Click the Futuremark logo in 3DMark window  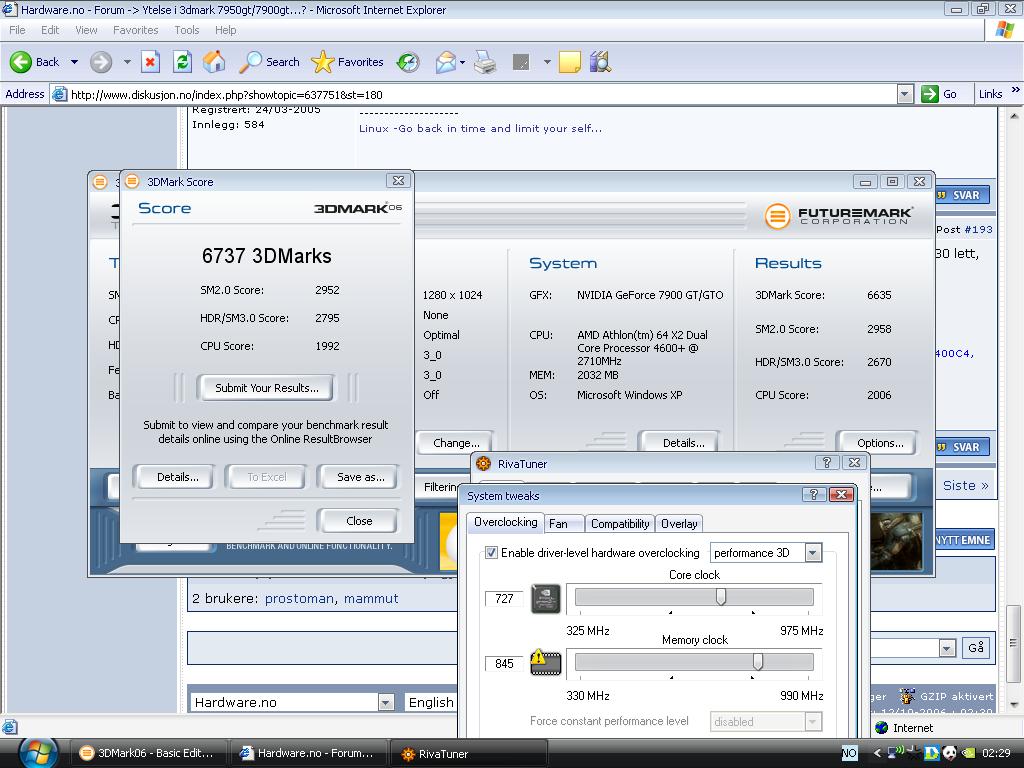point(839,216)
